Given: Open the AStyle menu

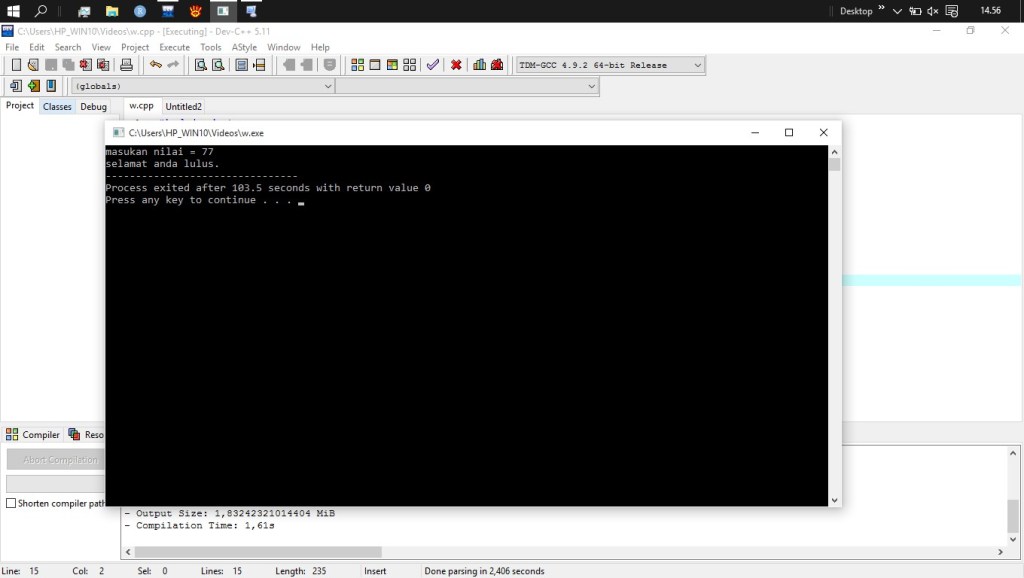Looking at the screenshot, I should [x=244, y=47].
